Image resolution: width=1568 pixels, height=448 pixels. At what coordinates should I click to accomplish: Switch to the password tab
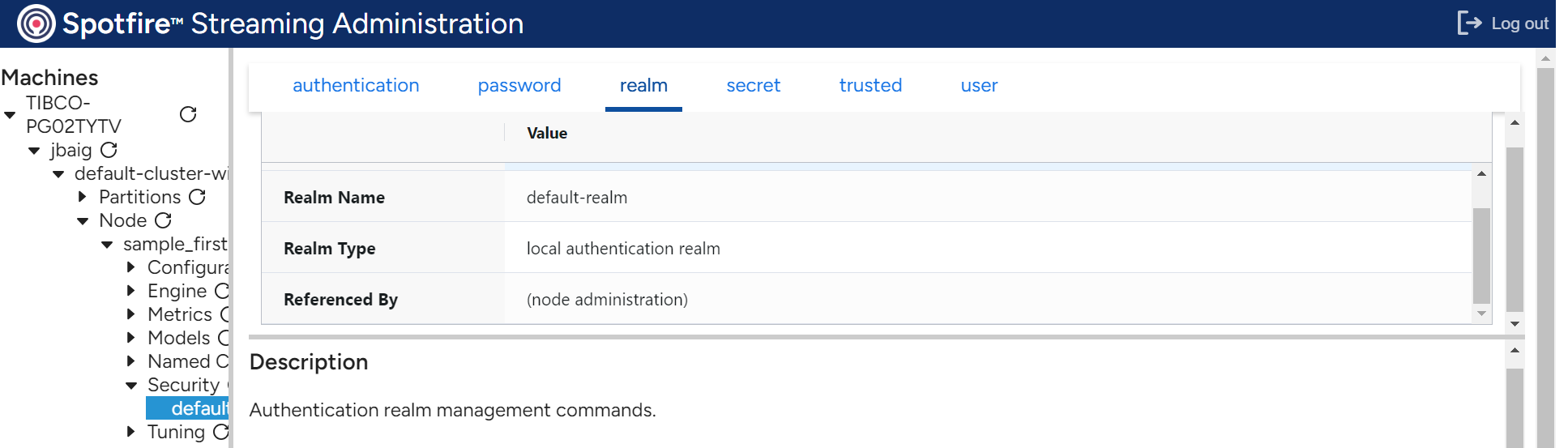(519, 85)
